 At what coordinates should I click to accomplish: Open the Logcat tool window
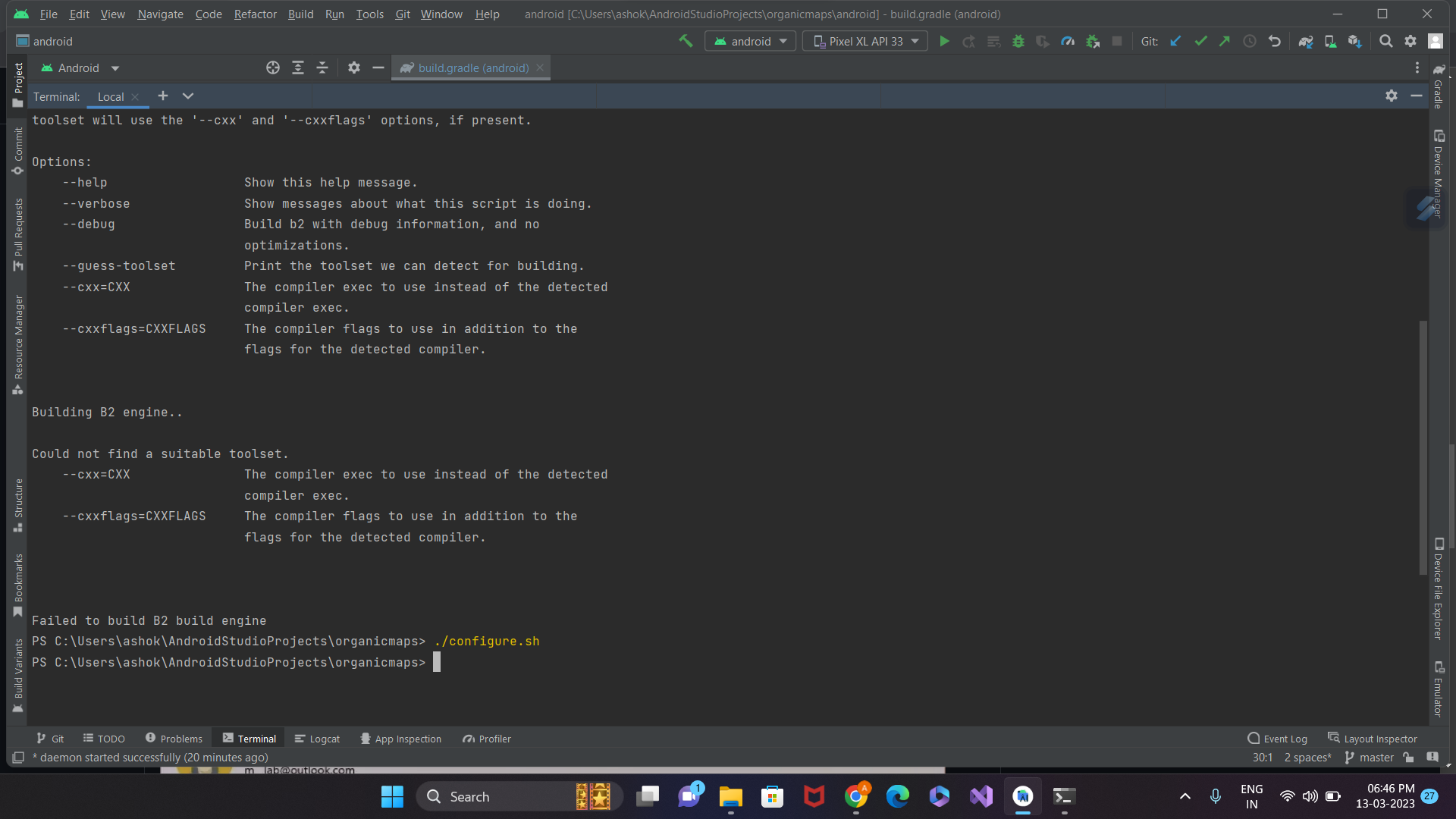[x=317, y=739]
